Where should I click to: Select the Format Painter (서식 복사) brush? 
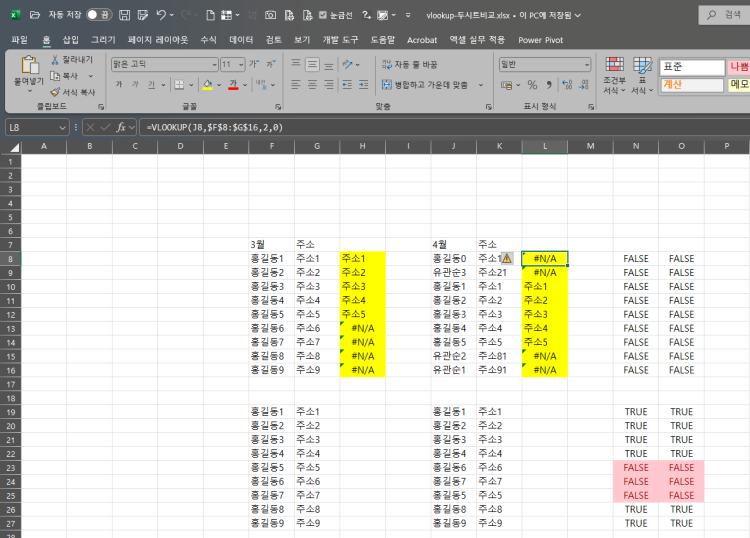pyautogui.click(x=55, y=91)
